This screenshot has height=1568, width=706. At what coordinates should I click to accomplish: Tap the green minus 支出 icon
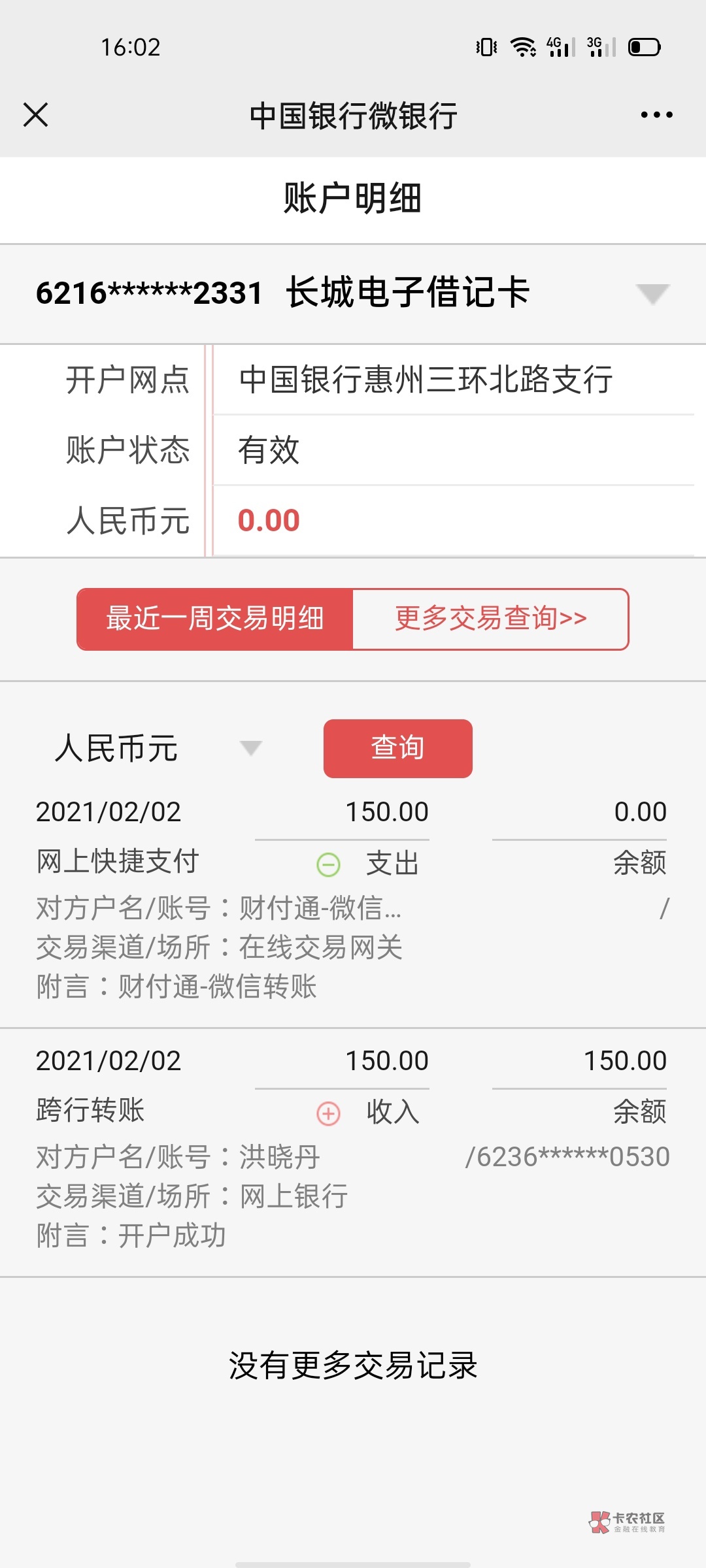328,864
